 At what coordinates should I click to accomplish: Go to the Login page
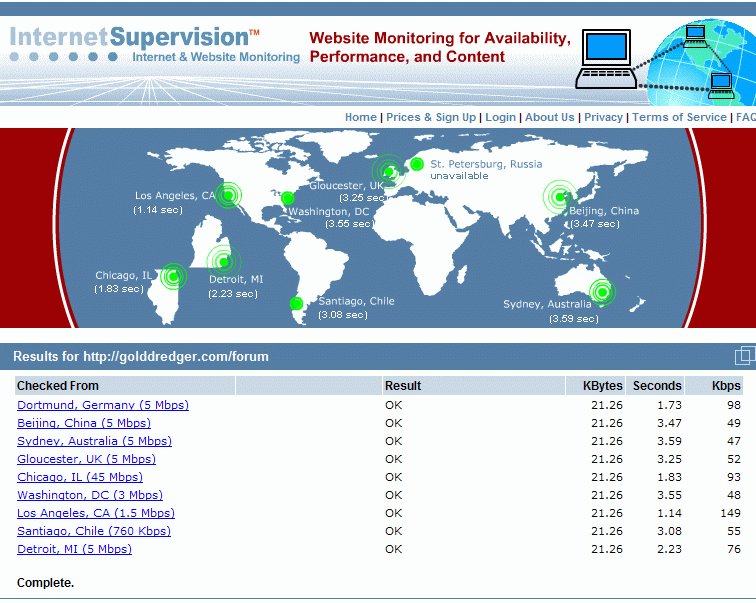click(x=500, y=117)
